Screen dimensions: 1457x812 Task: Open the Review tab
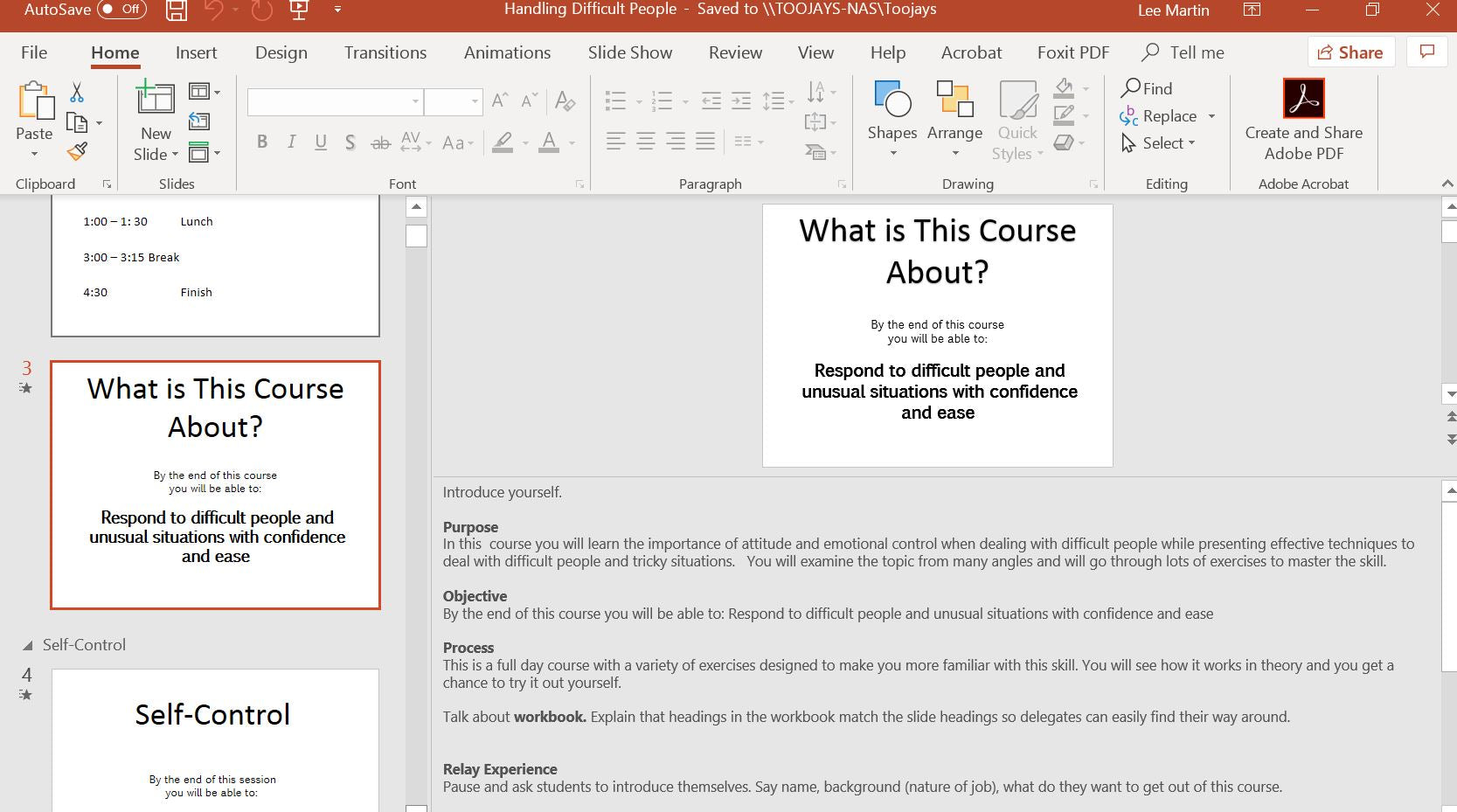pos(735,52)
